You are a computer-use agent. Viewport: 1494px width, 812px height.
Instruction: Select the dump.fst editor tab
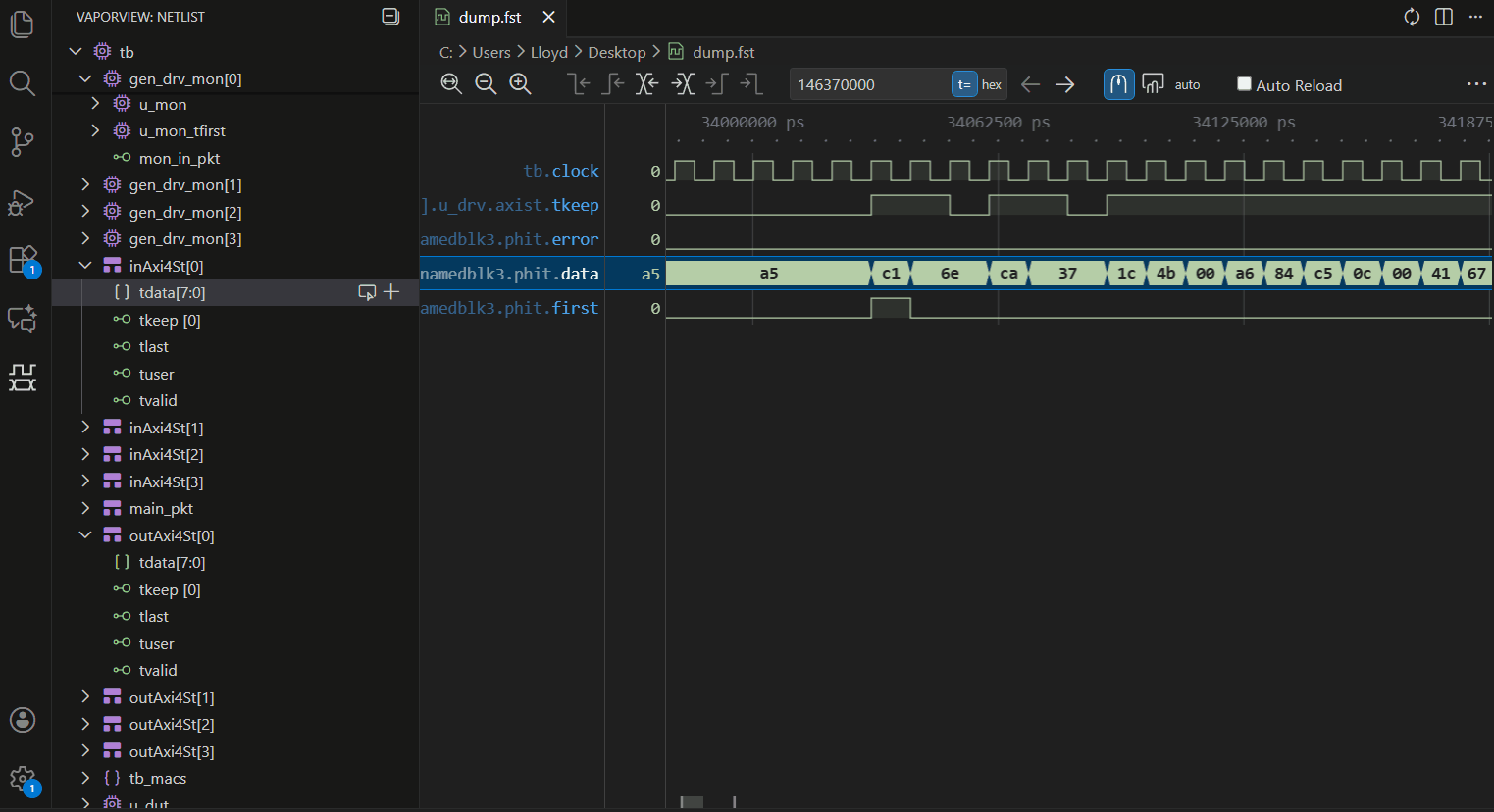(x=489, y=17)
